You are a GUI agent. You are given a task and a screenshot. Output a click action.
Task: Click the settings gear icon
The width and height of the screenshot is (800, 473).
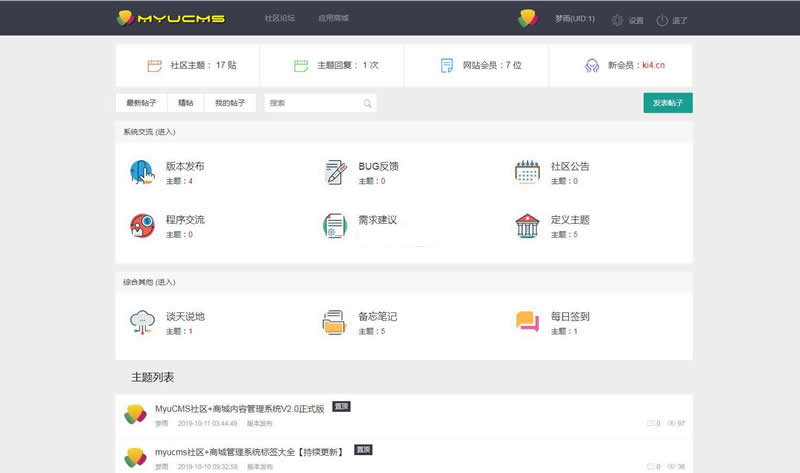pyautogui.click(x=617, y=20)
